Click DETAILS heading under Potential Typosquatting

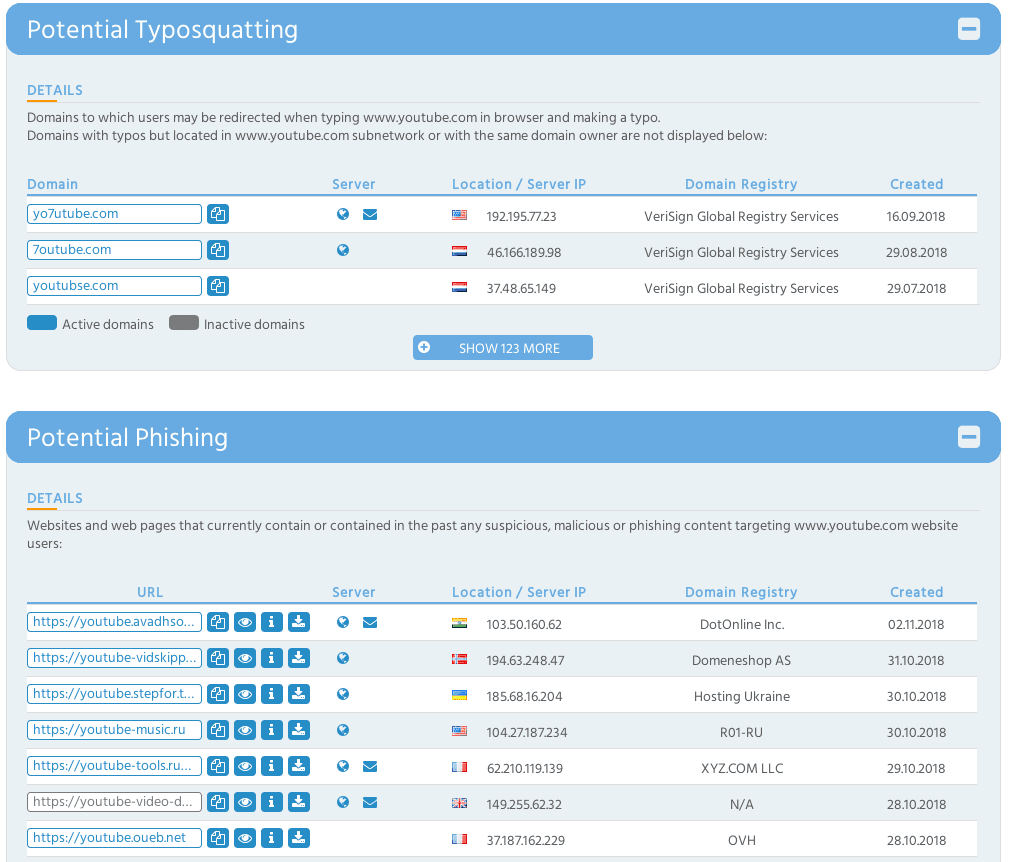tap(55, 90)
